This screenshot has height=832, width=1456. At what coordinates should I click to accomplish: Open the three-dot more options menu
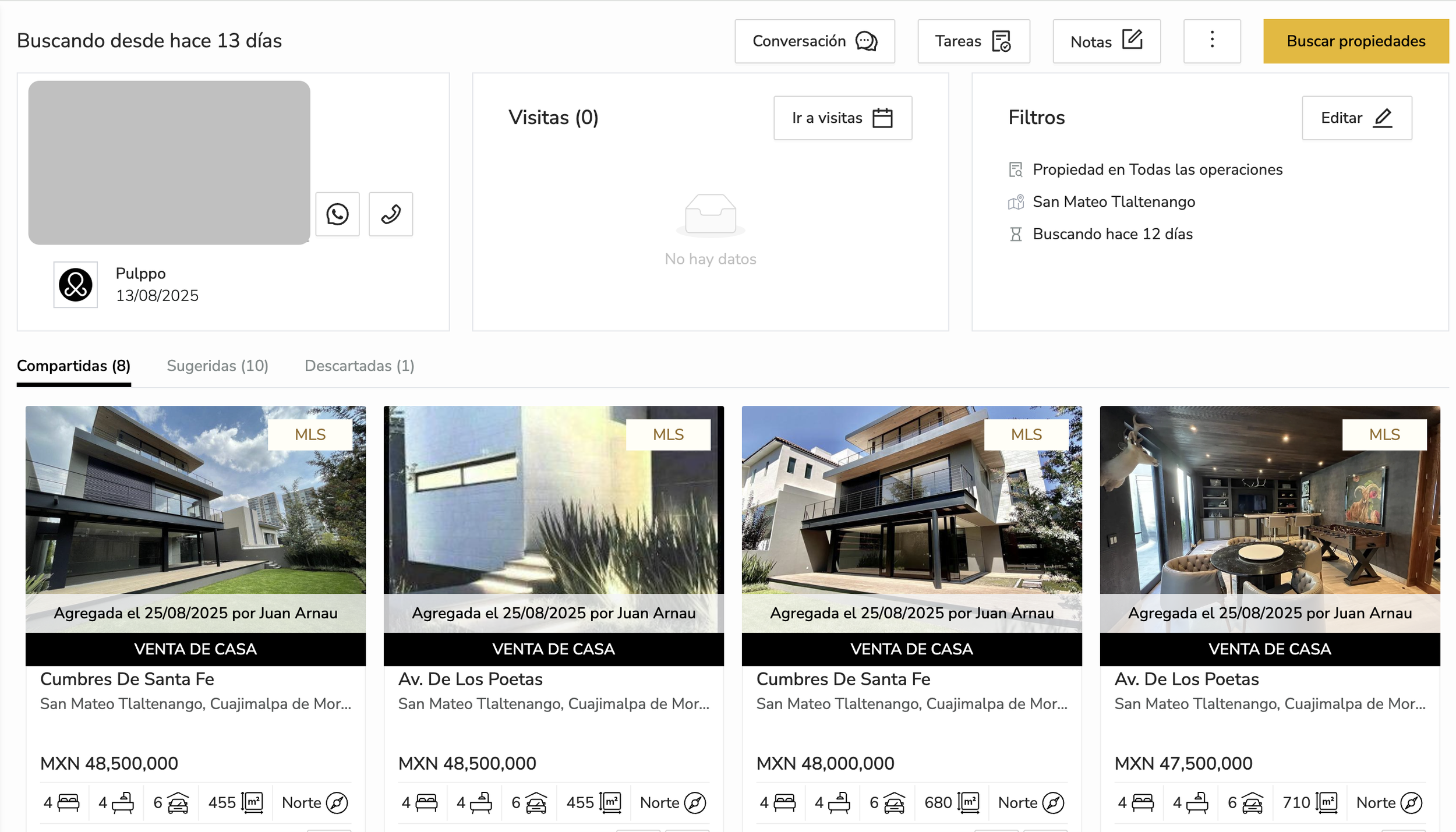1211,41
